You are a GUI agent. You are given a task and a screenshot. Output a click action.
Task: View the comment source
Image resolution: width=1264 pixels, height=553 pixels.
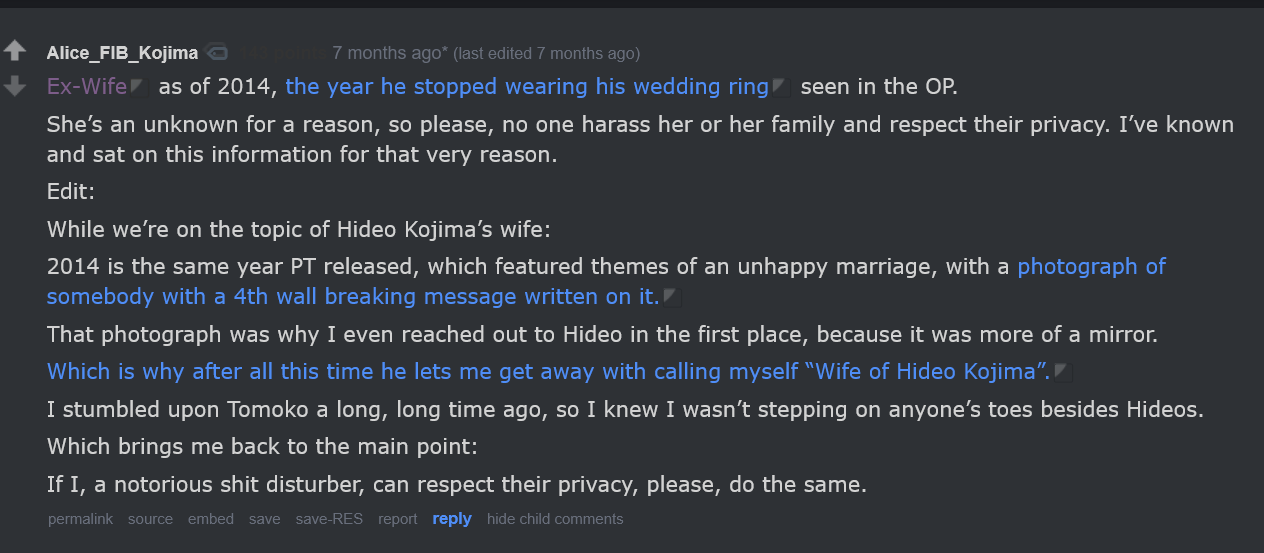(150, 519)
